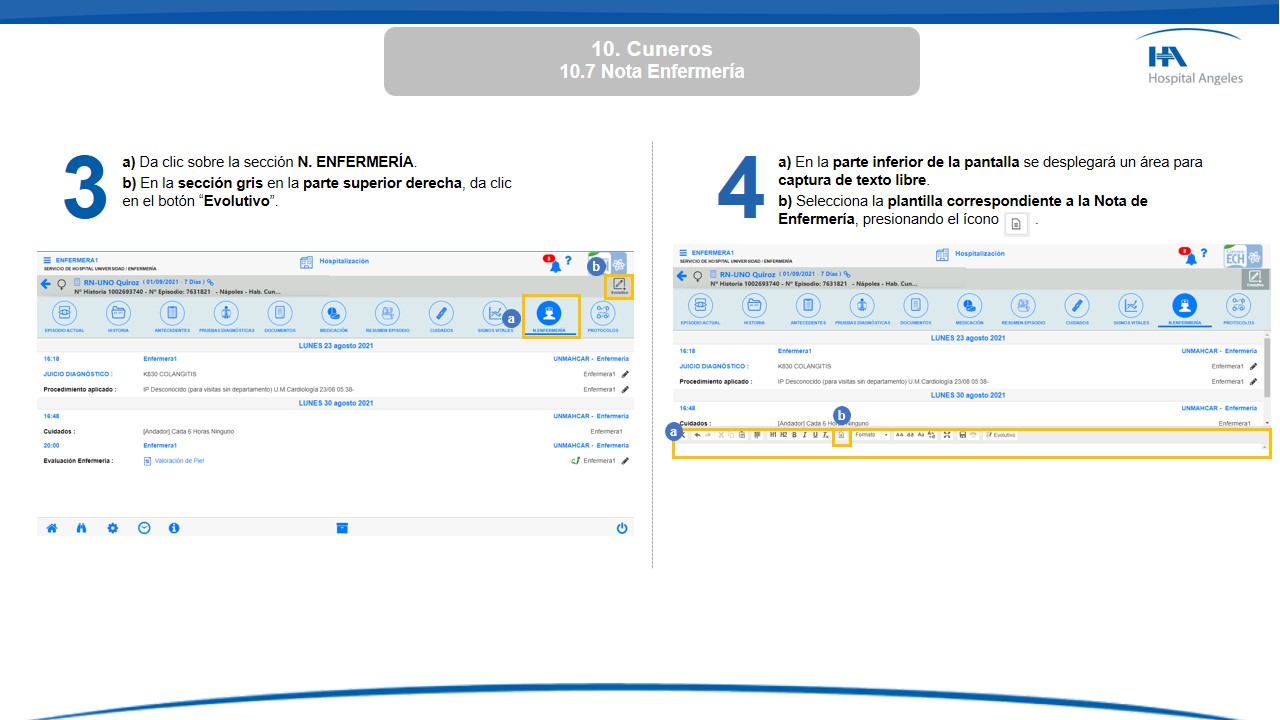Click the save disk icon in editor toolbar
The height and width of the screenshot is (720, 1280).
[962, 435]
